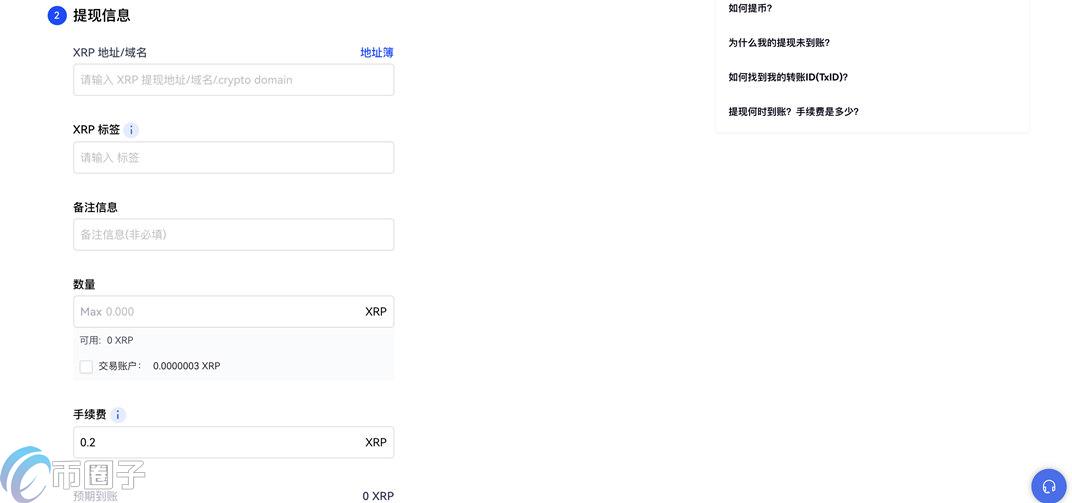Tick the 交易账户 checkbox
Screen dimensions: 1072x503
[x=86, y=367]
